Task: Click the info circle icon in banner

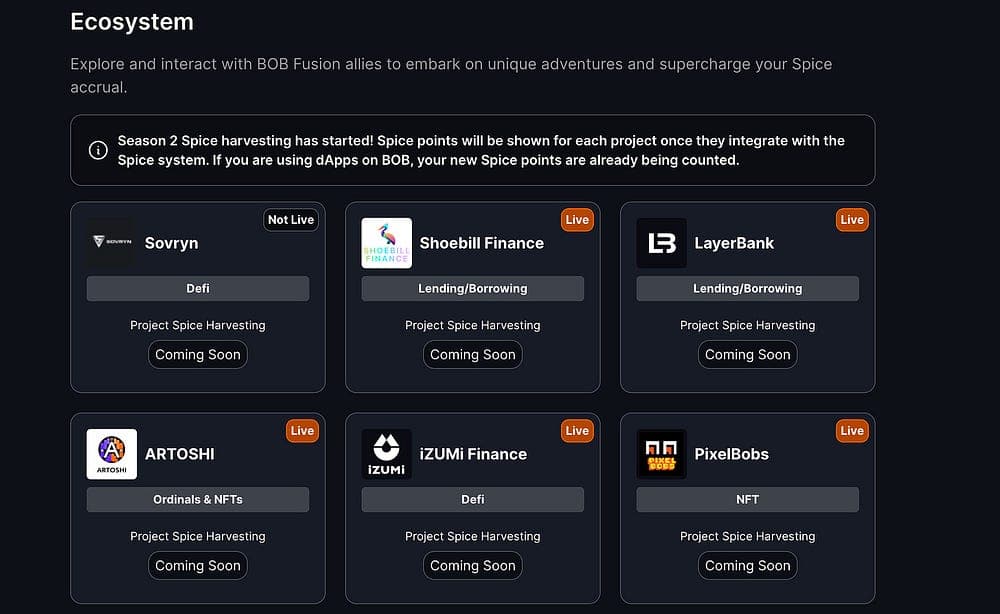Action: pyautogui.click(x=98, y=150)
